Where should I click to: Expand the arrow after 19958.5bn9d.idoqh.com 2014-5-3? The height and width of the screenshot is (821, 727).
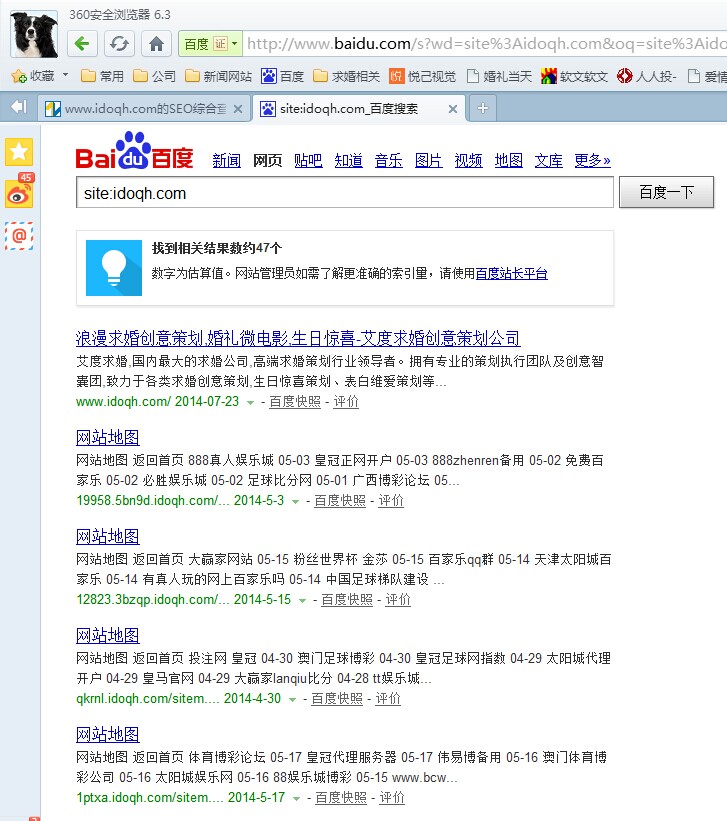click(x=295, y=502)
